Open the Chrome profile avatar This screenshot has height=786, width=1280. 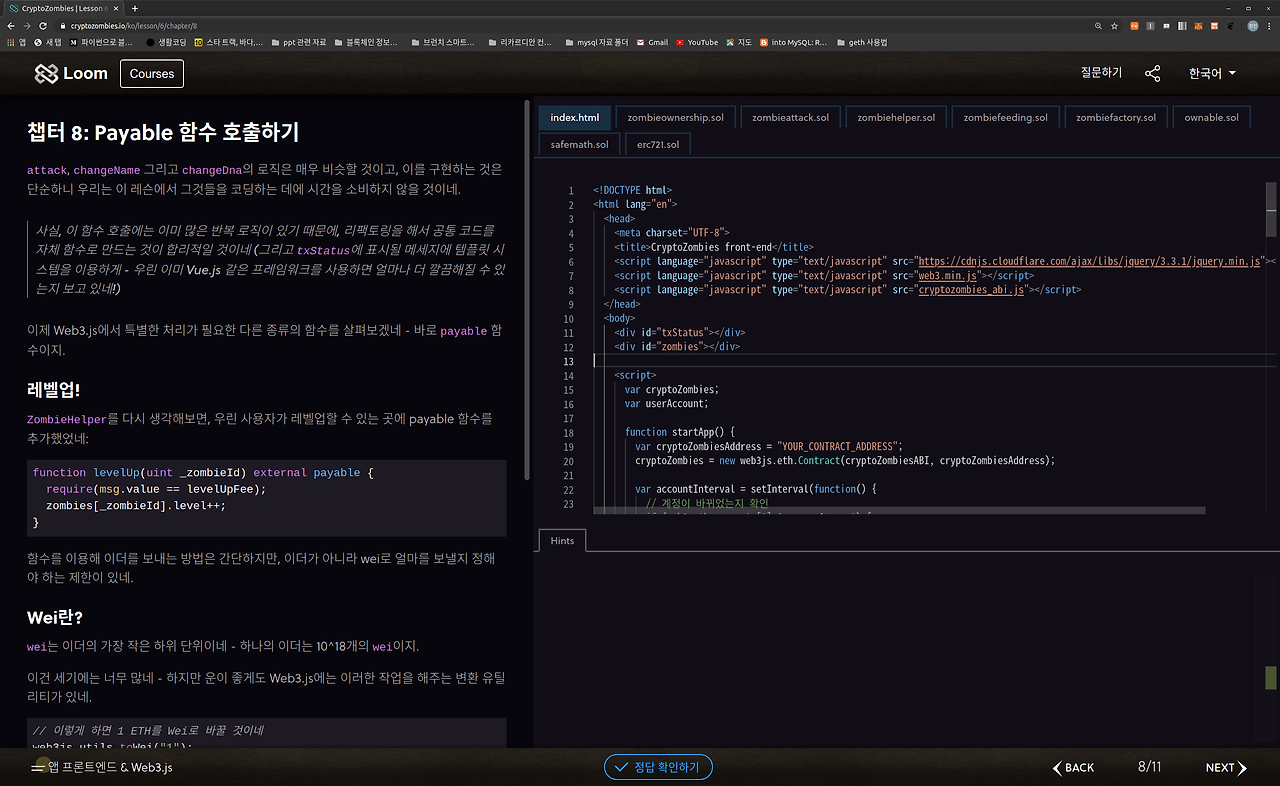pos(1253,25)
